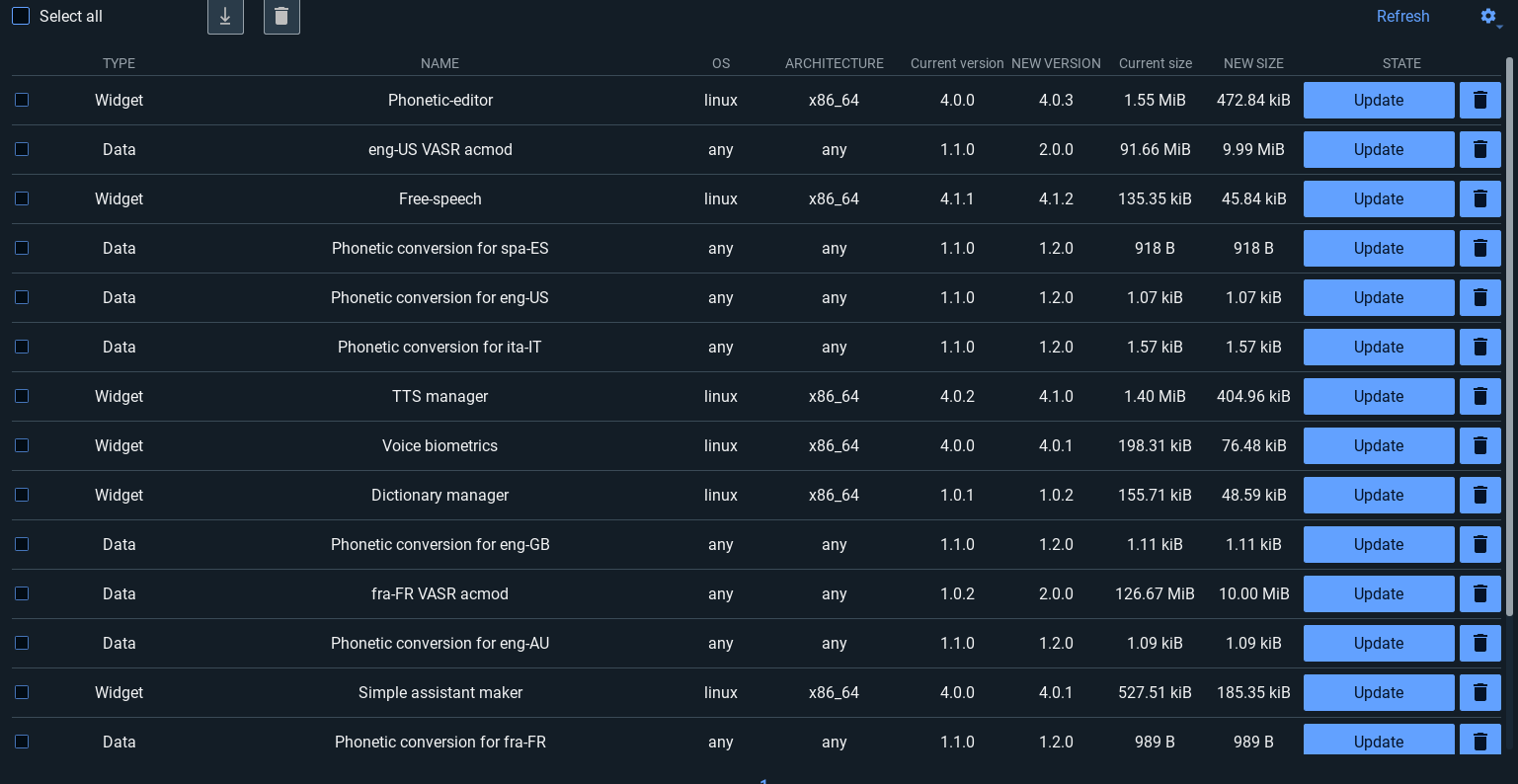Click trash icon for TTS manager row

tap(1479, 397)
